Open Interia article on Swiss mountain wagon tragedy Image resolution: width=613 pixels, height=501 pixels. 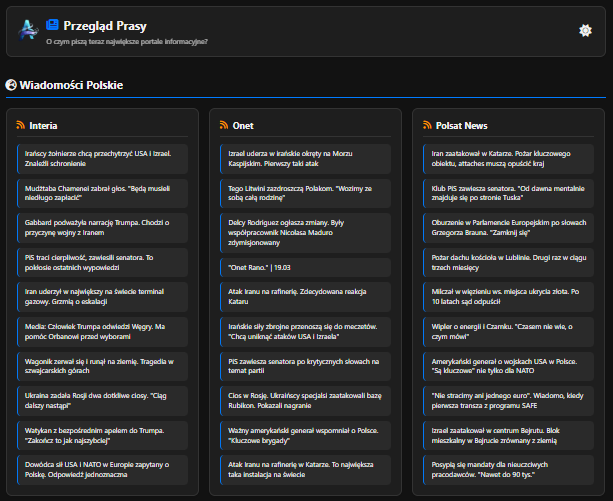(100, 366)
